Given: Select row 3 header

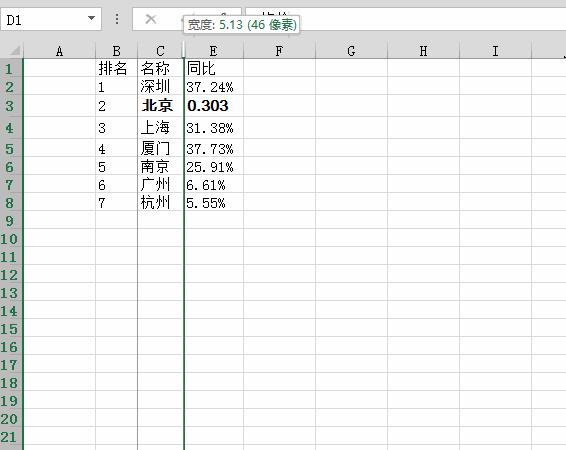Looking at the screenshot, I should [11, 106].
